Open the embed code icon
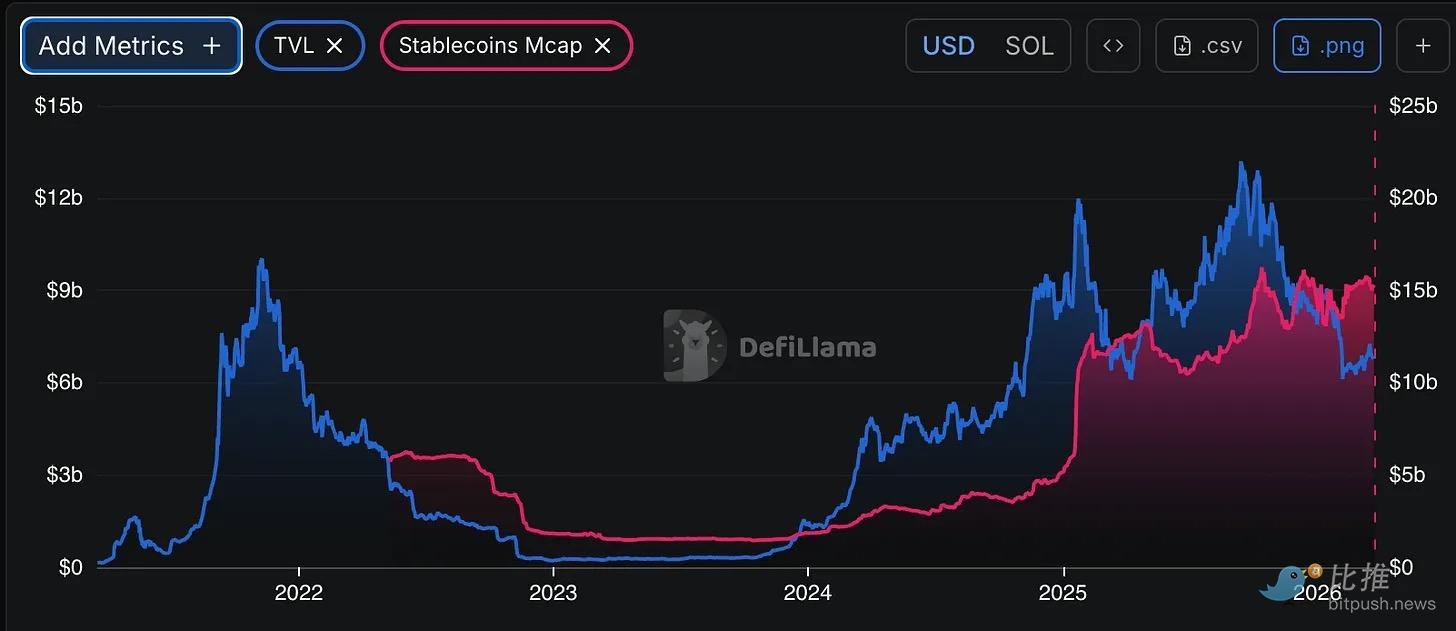This screenshot has height=631, width=1456. click(1113, 46)
